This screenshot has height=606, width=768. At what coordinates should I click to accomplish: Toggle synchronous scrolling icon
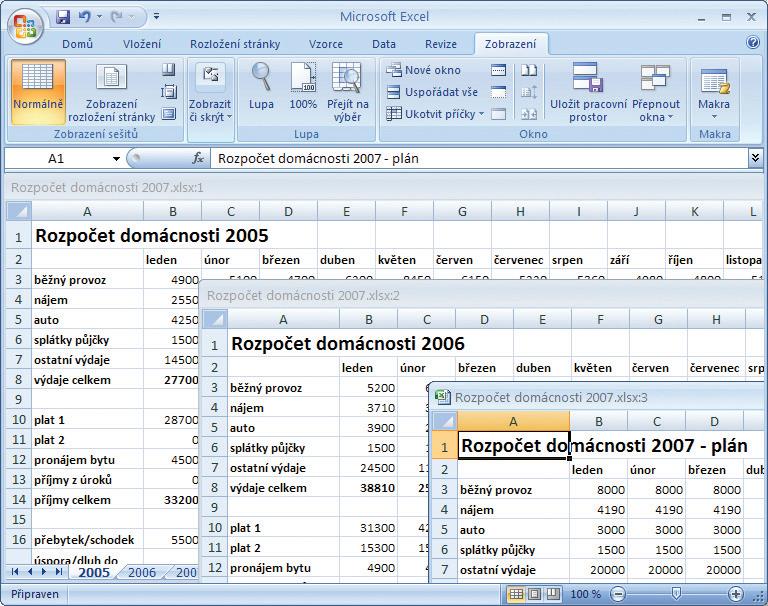[529, 92]
